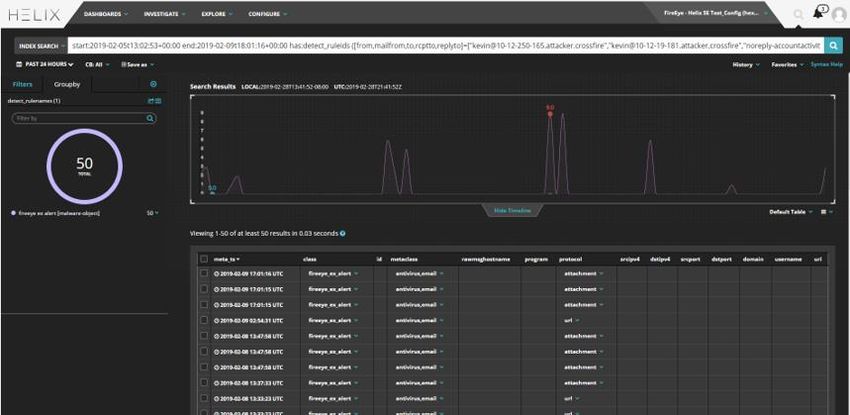The width and height of the screenshot is (850, 415).
Task: Click the domain column header
Action: (x=753, y=260)
